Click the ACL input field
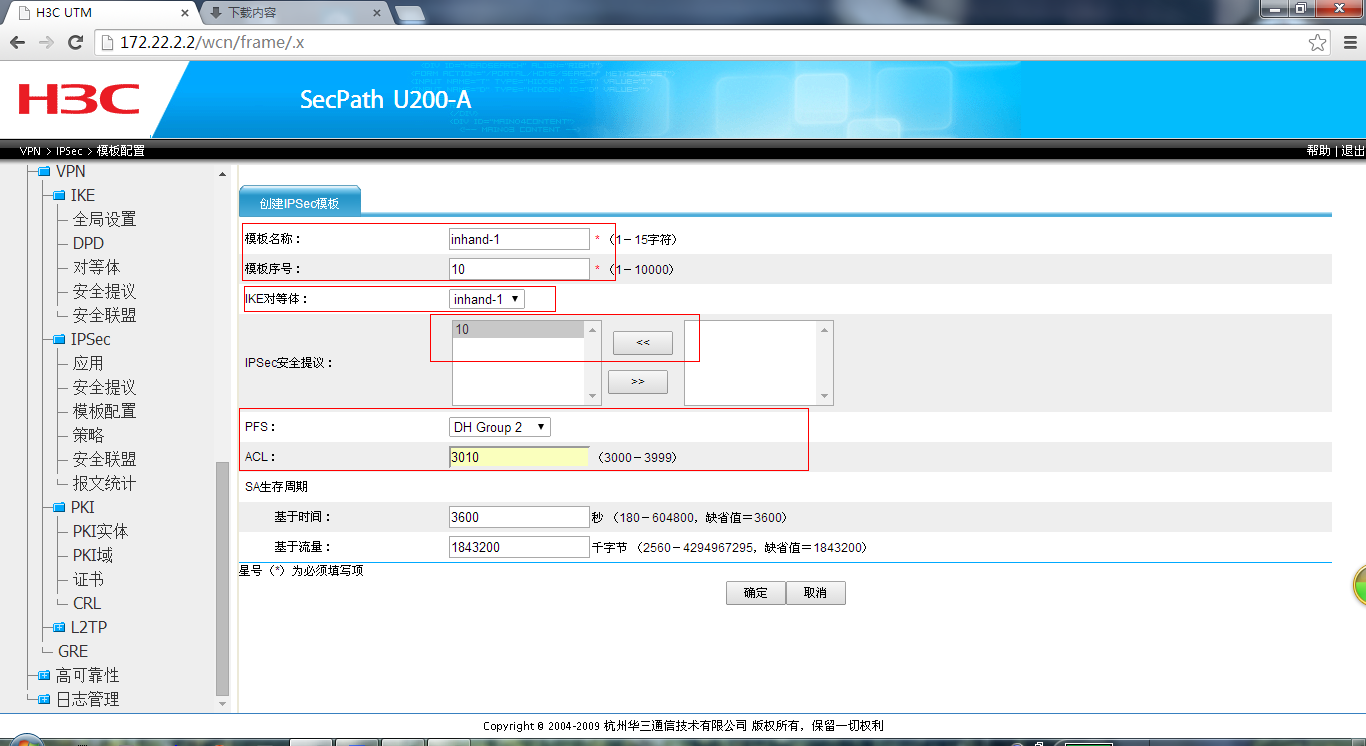Image resolution: width=1366 pixels, height=746 pixels. click(519, 457)
